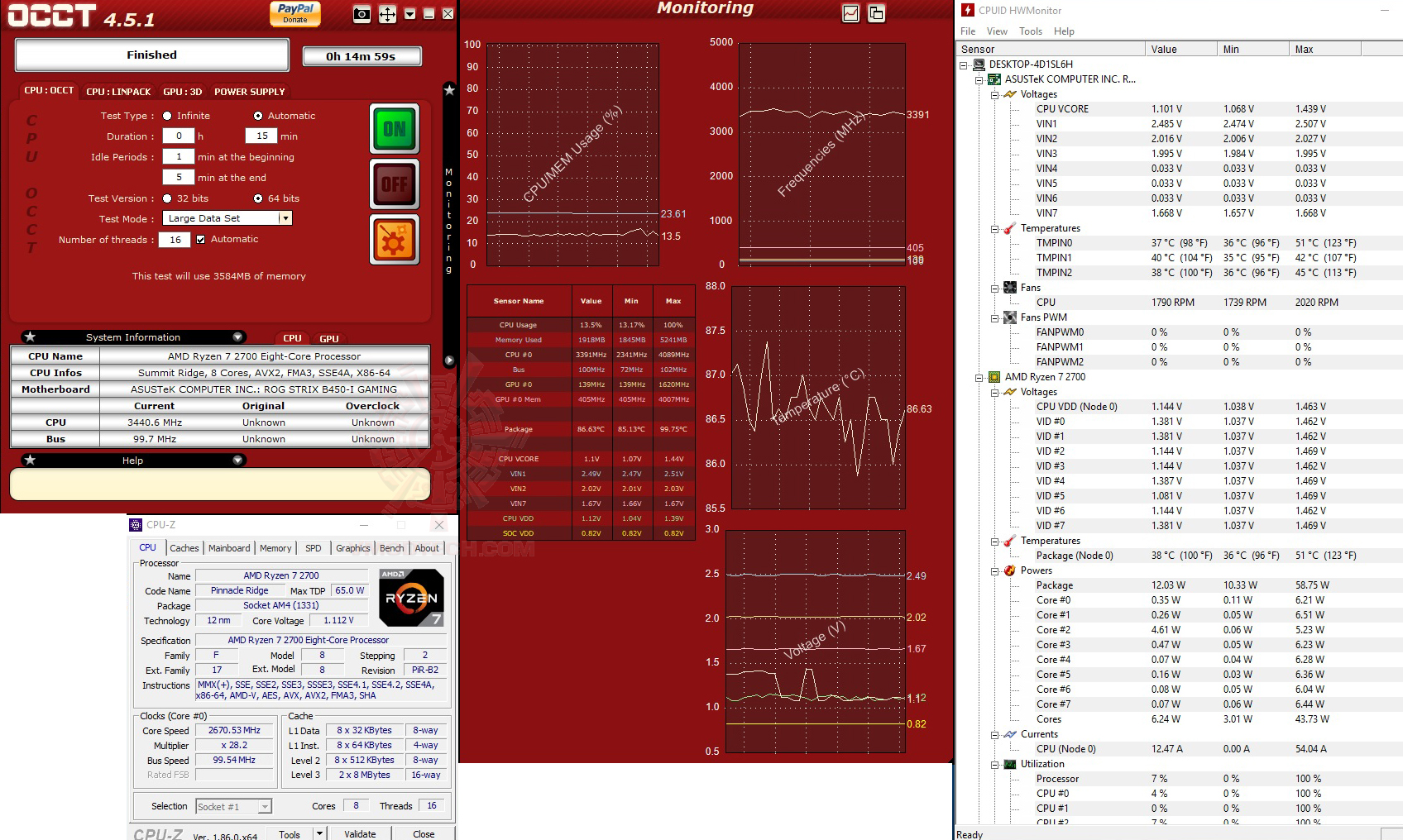Open the HWMonitor Help menu
The width and height of the screenshot is (1403, 840).
[x=1064, y=31]
